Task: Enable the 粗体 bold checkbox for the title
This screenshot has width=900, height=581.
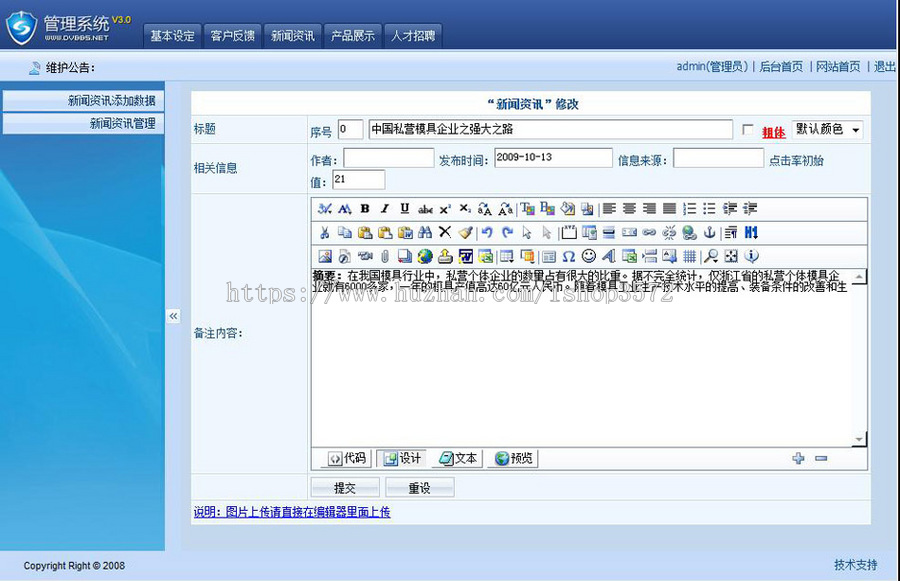Action: (746, 130)
